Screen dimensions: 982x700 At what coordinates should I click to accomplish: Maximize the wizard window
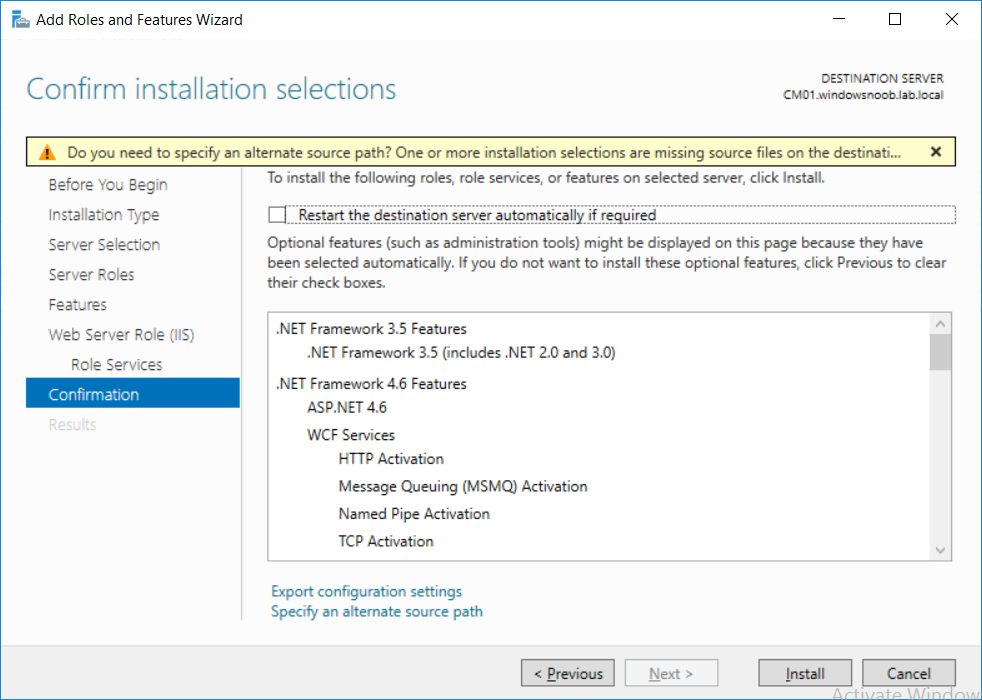895,19
